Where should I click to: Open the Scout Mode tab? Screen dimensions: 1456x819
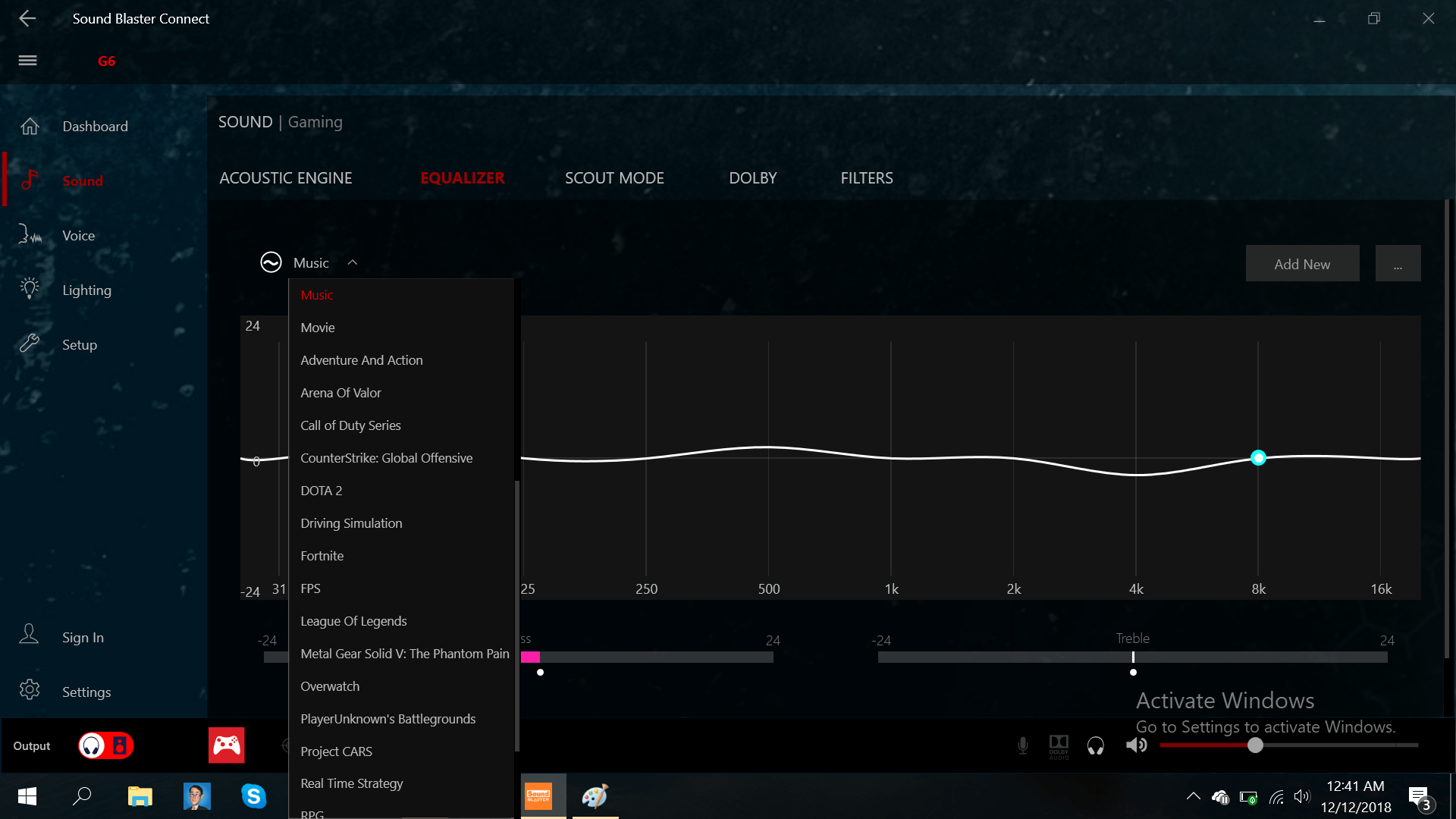pos(614,178)
